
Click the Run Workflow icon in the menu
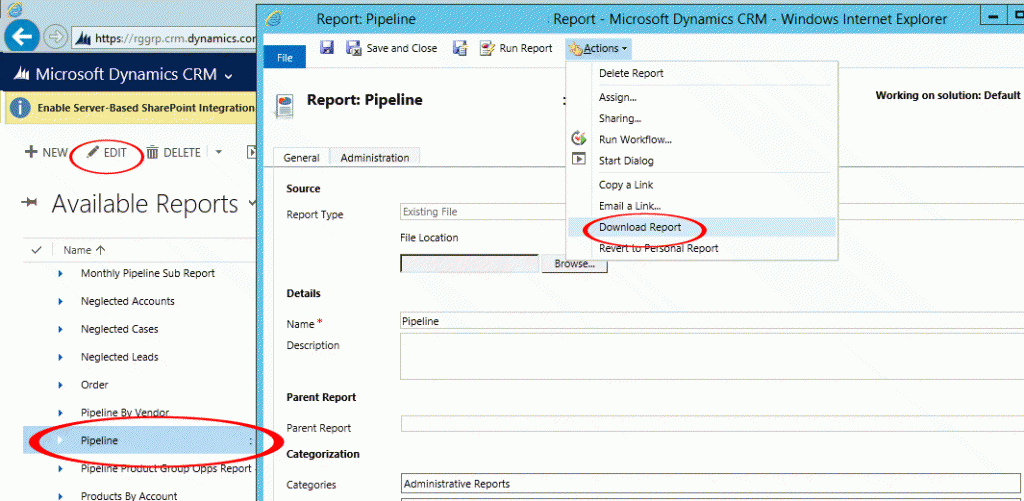click(x=579, y=138)
